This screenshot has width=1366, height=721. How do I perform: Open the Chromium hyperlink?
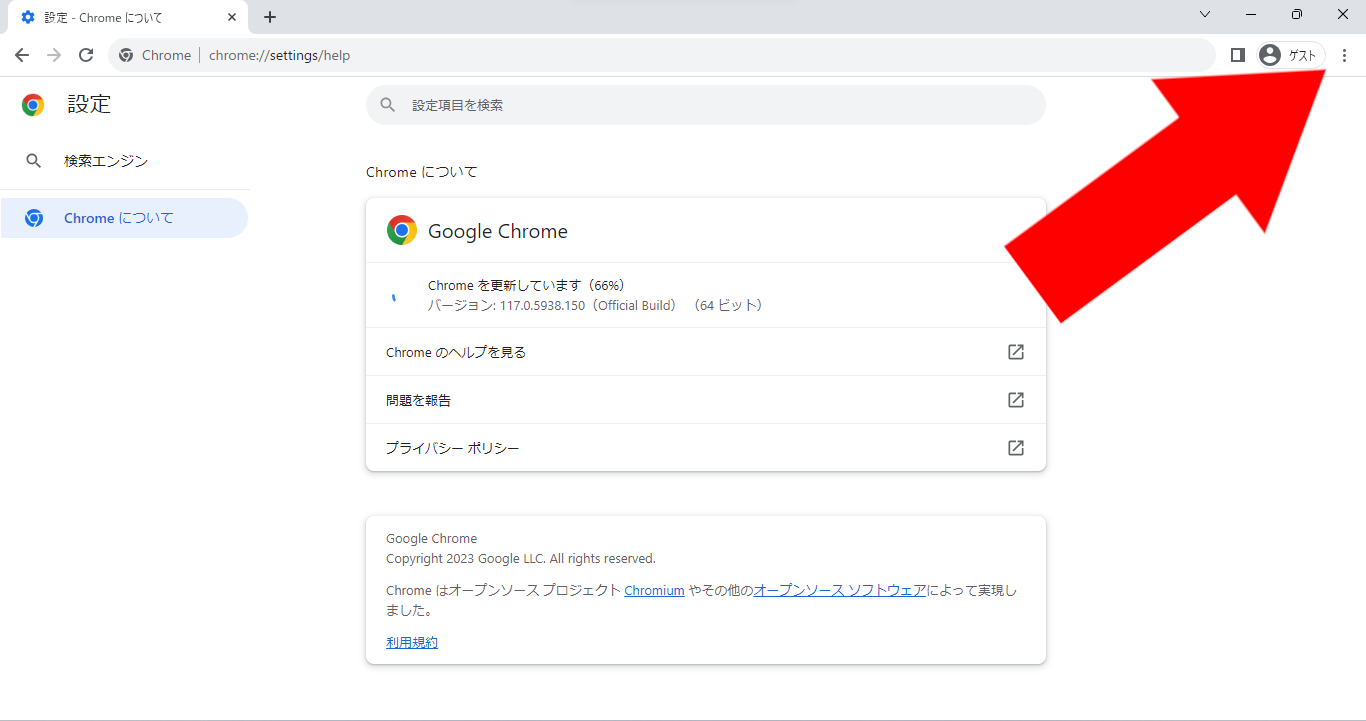[654, 591]
